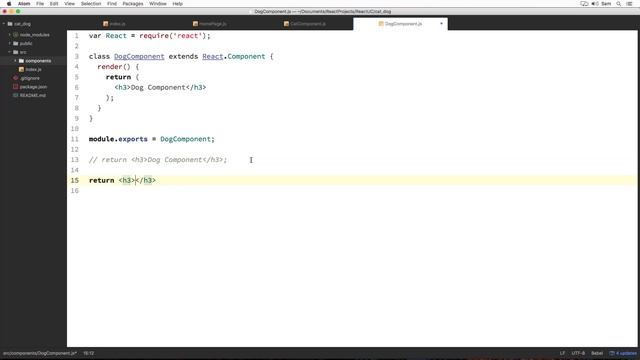This screenshot has height=360, width=640.
Task: Select the public folder in tree
Action: (x=26, y=43)
